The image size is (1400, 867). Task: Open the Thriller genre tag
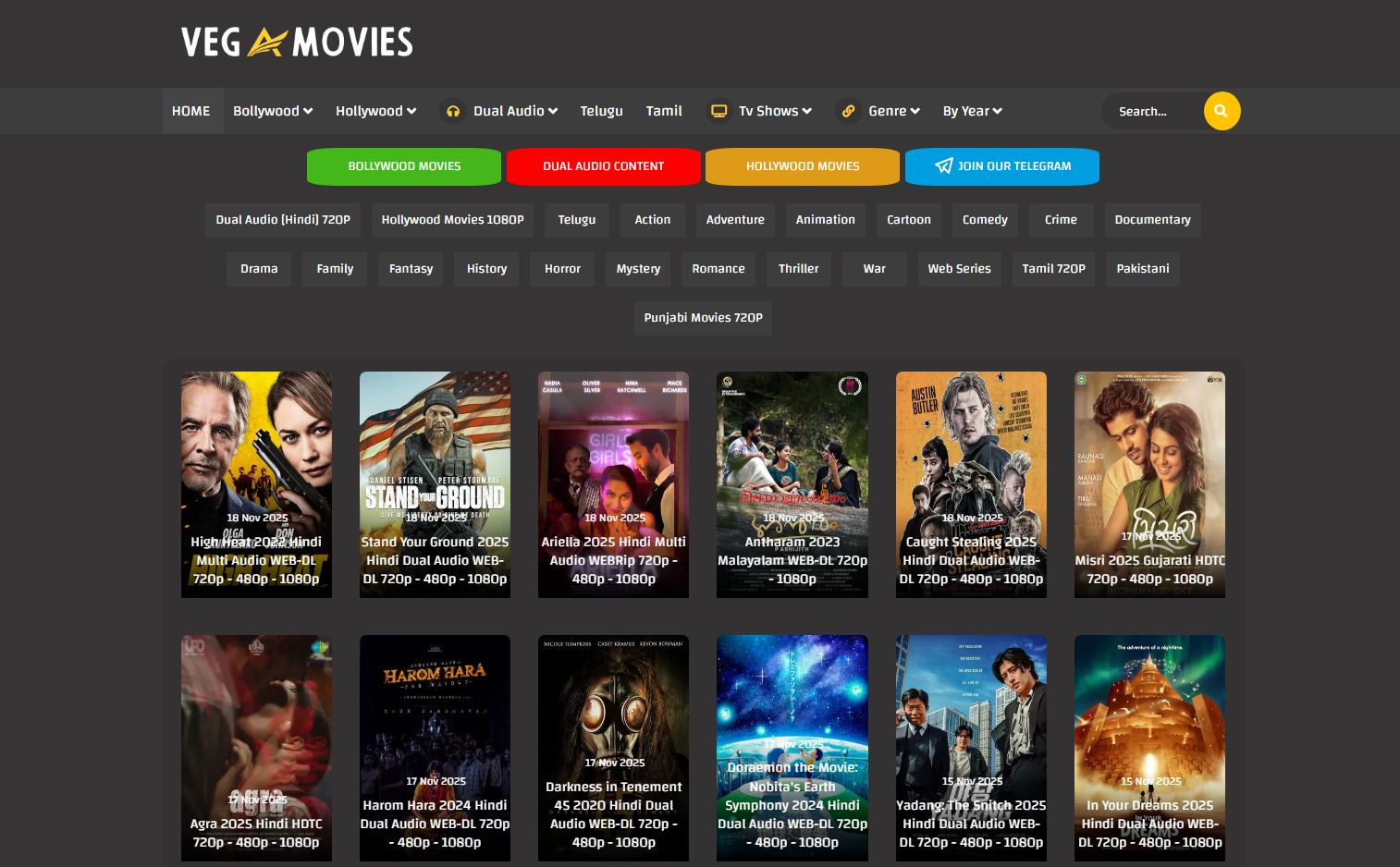coord(799,269)
